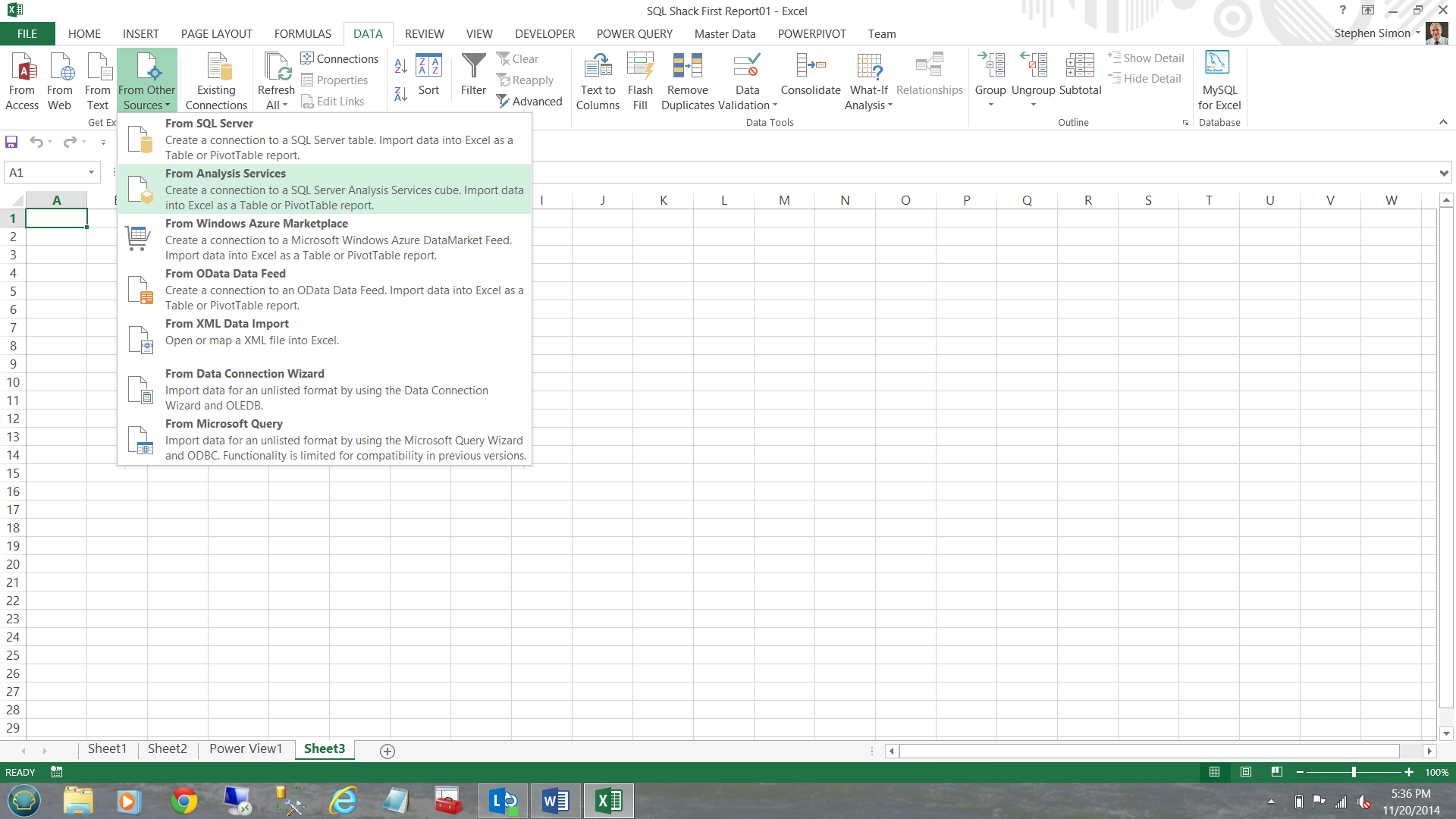The image size is (1456, 819).
Task: Click the Connections button
Action: 339,58
